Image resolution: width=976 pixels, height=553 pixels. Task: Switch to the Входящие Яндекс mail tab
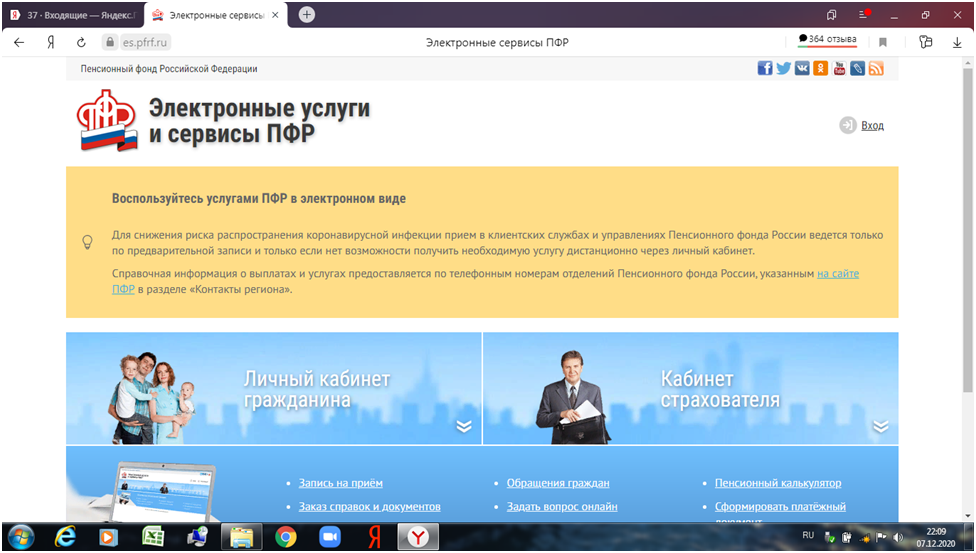coord(73,15)
